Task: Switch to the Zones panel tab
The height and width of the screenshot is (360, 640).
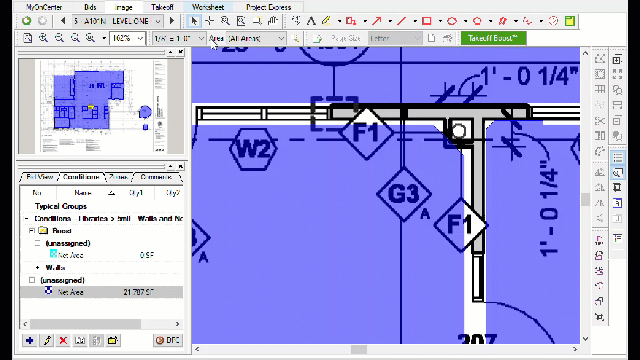Action: (119, 177)
